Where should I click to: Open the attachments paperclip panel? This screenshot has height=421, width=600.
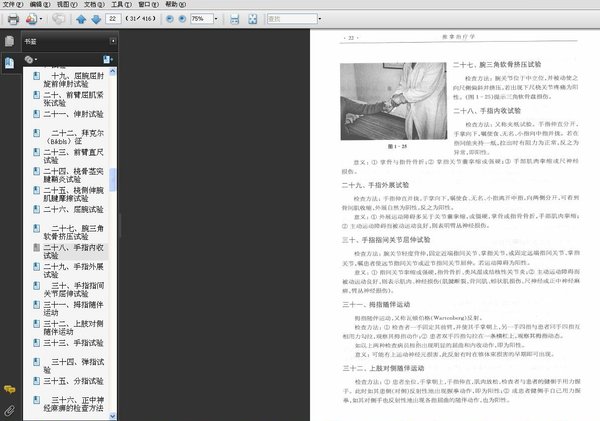[9, 410]
